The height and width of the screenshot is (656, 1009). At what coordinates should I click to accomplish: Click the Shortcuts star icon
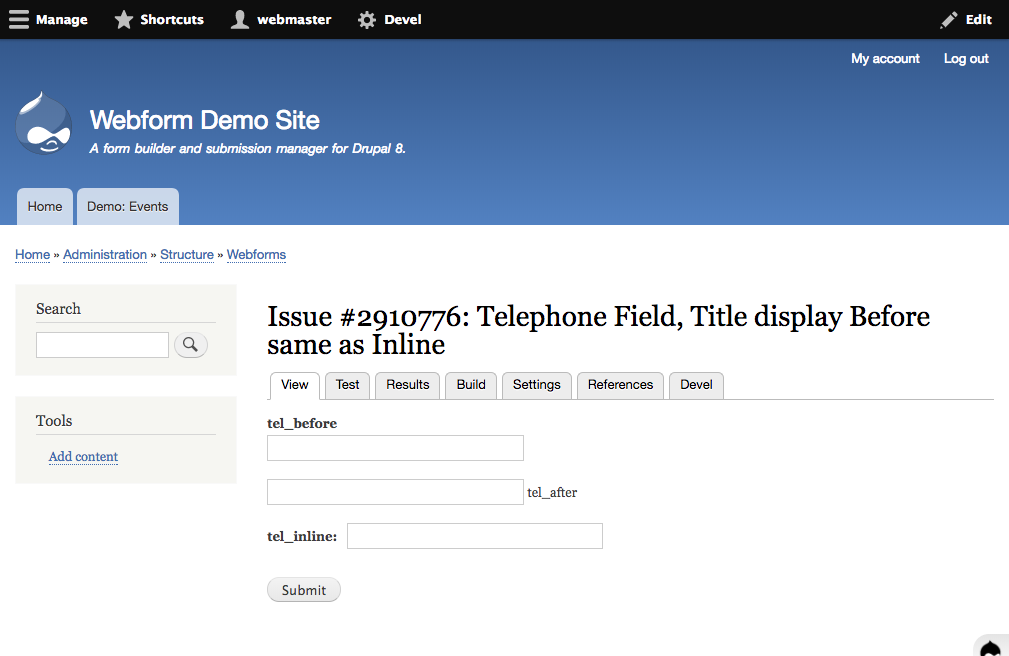(124, 20)
